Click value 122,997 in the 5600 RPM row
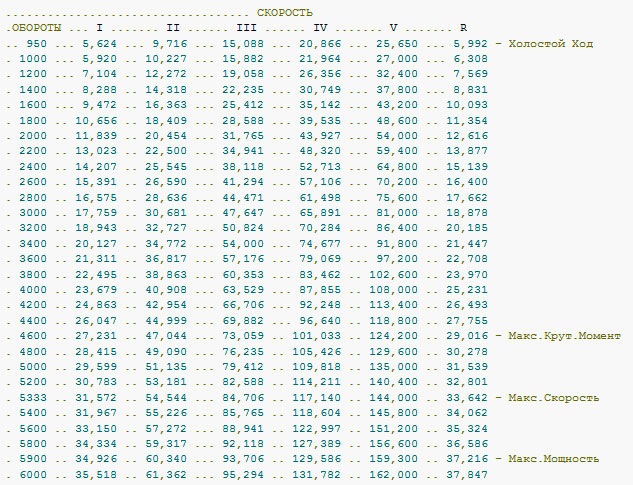 tap(316, 428)
